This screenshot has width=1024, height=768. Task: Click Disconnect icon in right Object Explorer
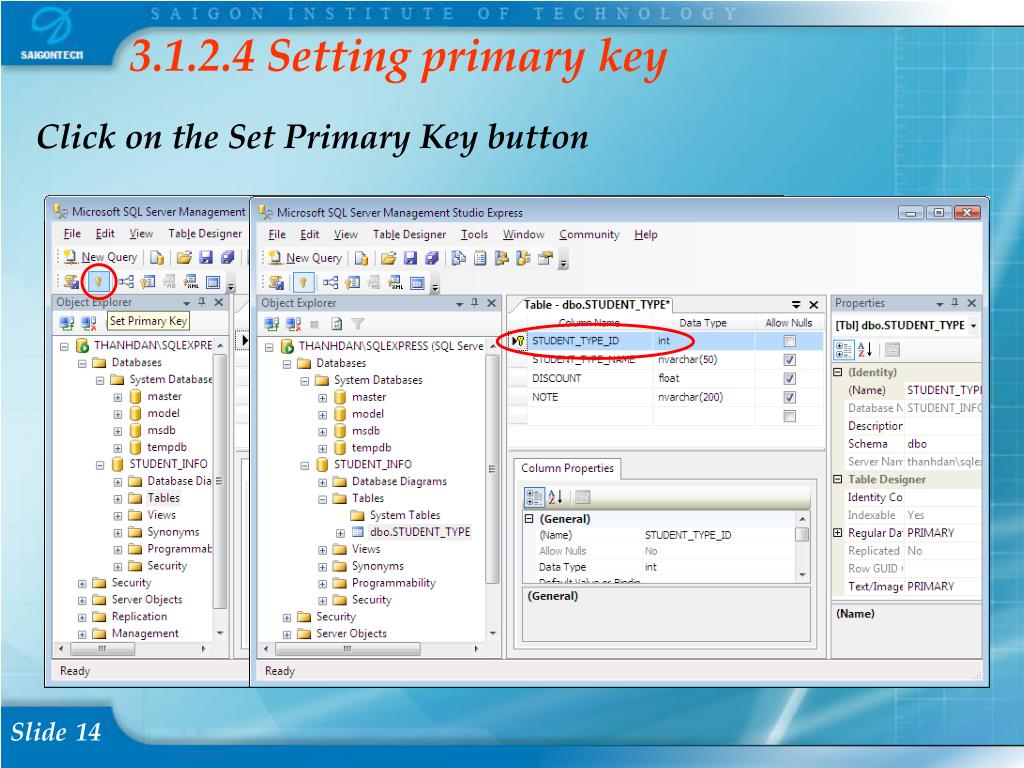click(x=293, y=324)
